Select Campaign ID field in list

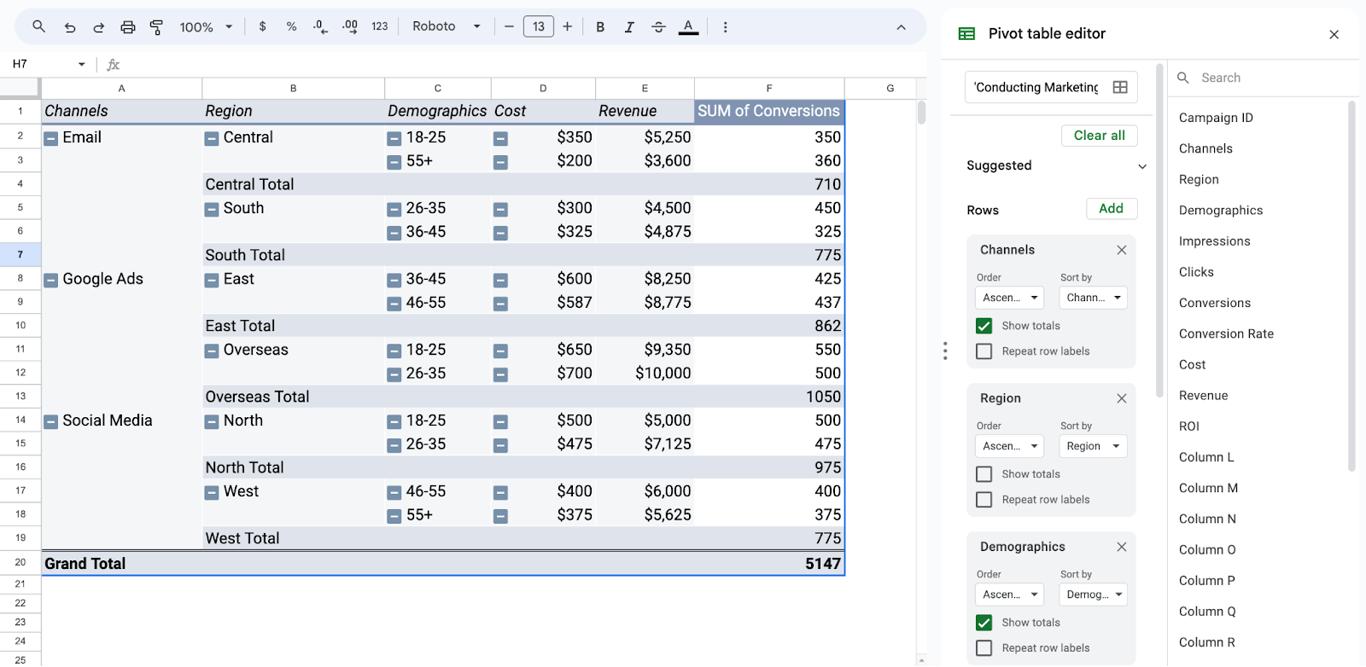[x=1216, y=118]
